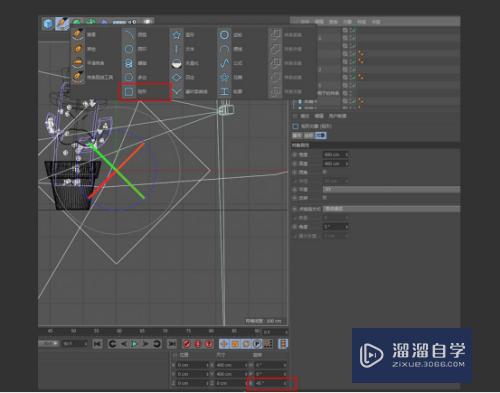The width and height of the screenshot is (500, 393).
Task: Jump to end of animation
Action: point(172,344)
